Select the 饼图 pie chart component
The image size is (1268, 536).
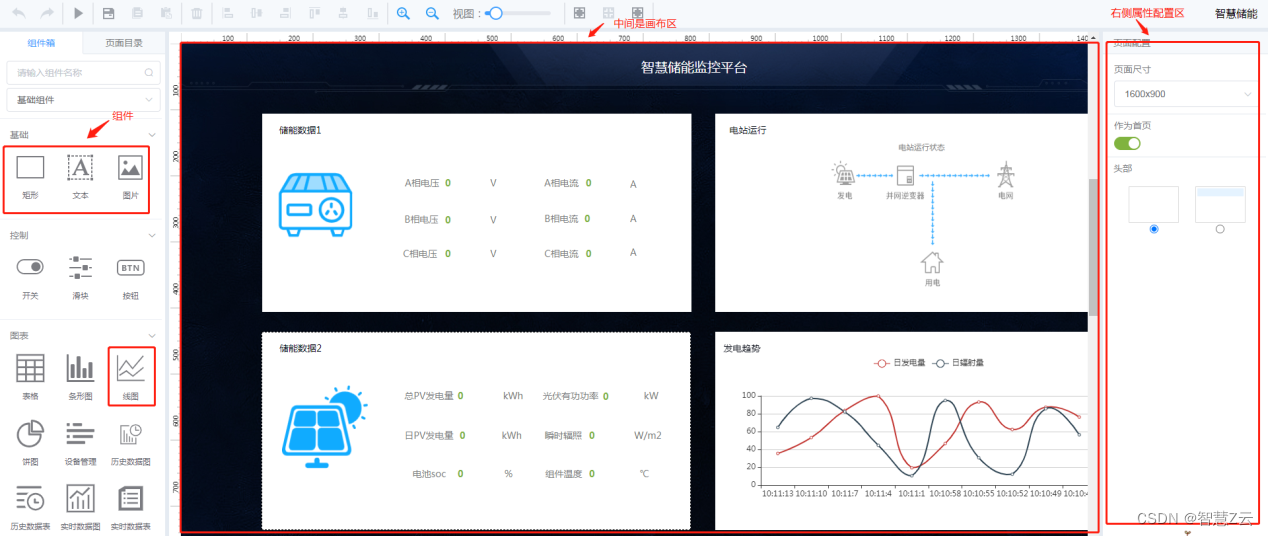30,443
